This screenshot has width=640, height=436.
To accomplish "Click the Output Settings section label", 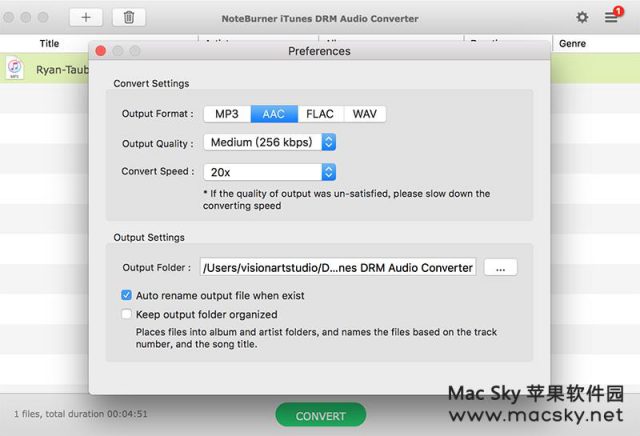I will click(x=149, y=237).
